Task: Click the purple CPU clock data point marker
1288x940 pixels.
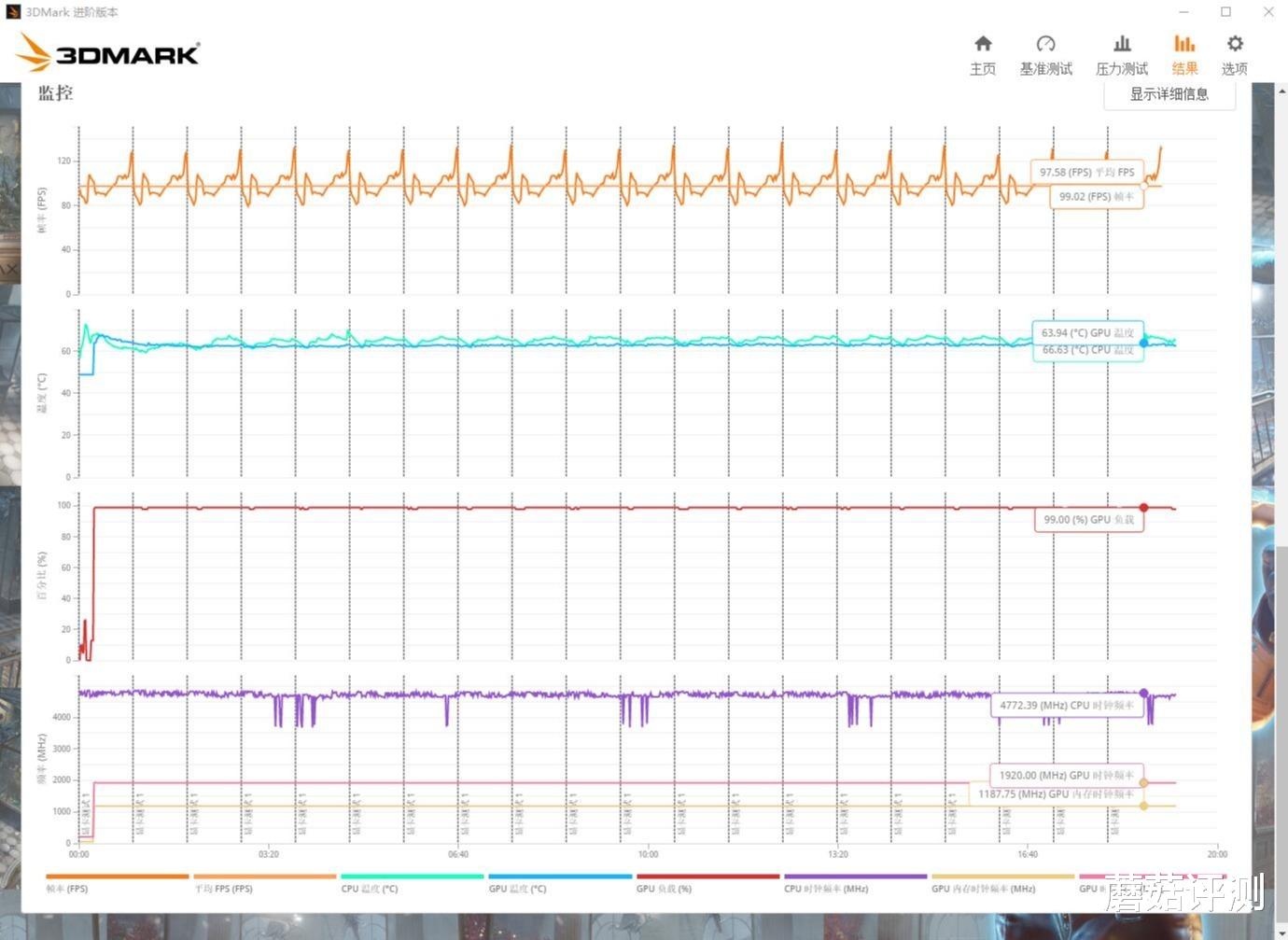Action: (x=1144, y=694)
